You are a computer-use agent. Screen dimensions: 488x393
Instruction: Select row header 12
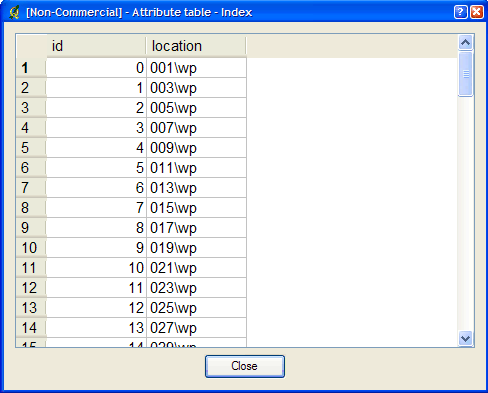31,288
